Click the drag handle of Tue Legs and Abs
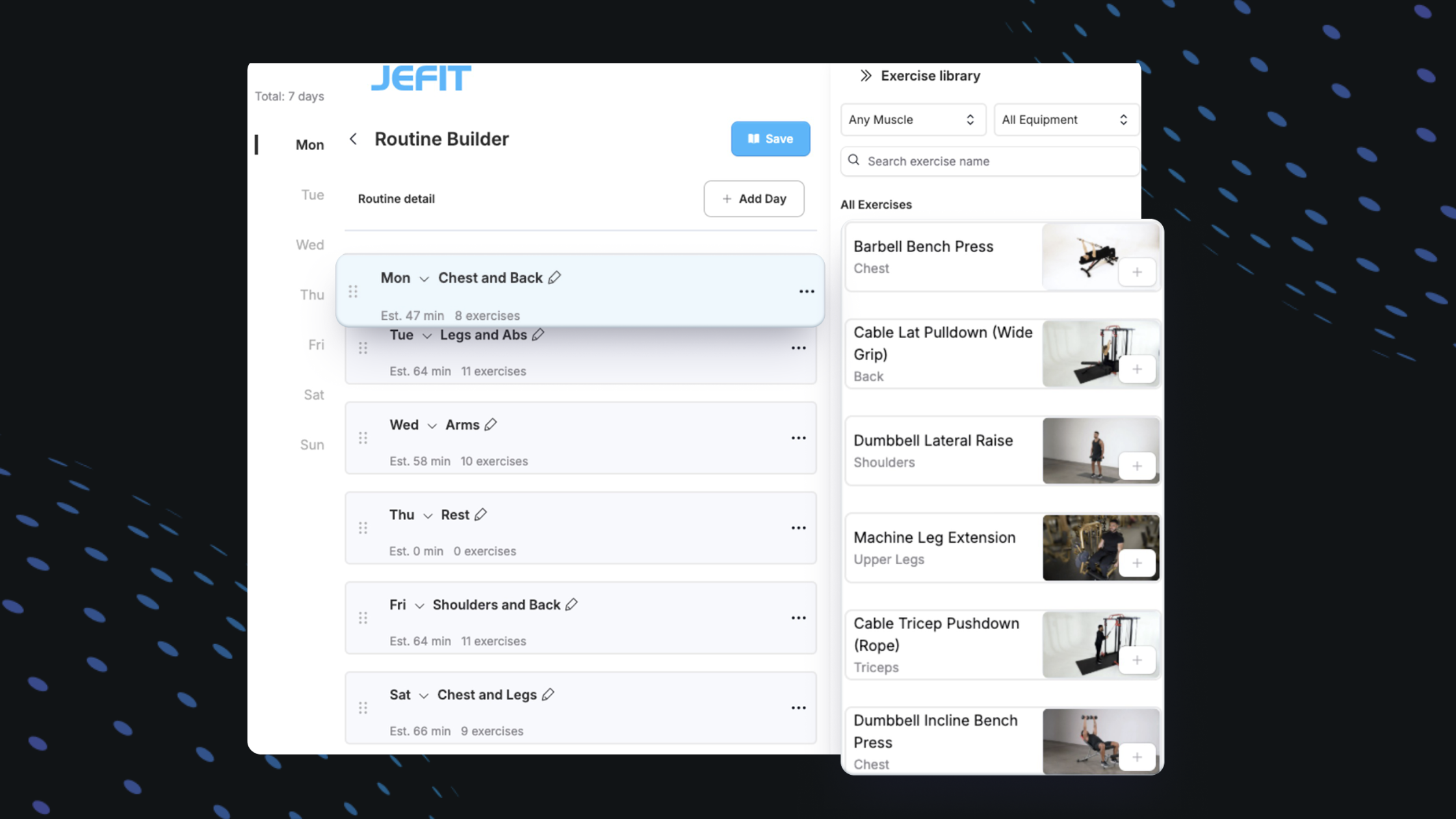 click(x=363, y=348)
